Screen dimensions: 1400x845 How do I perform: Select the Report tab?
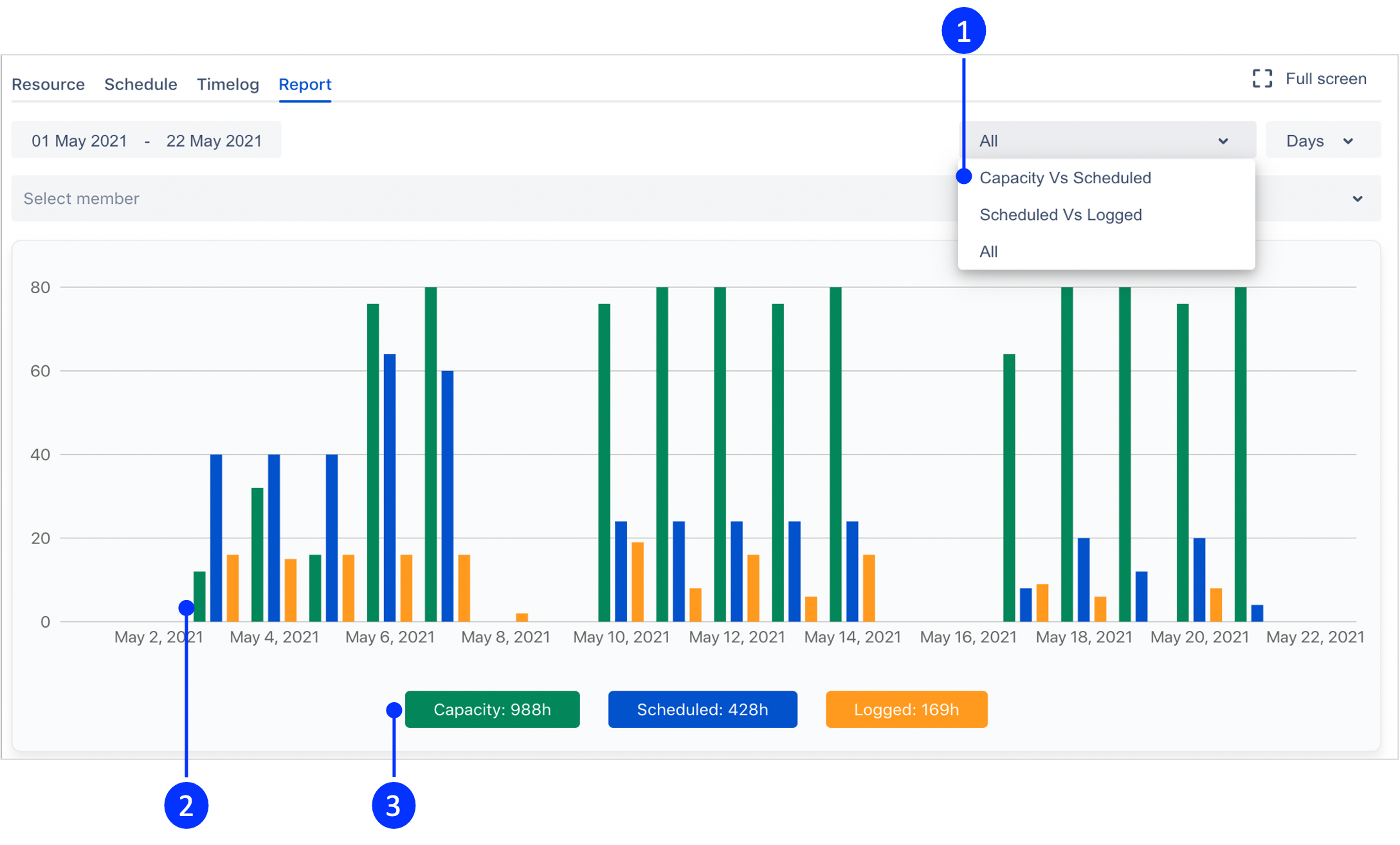tap(305, 84)
